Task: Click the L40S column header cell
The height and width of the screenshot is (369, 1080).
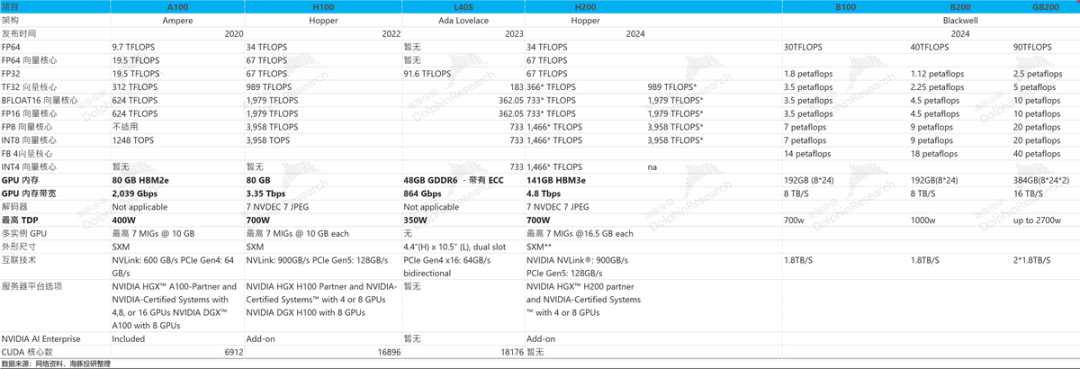Action: [x=464, y=6]
